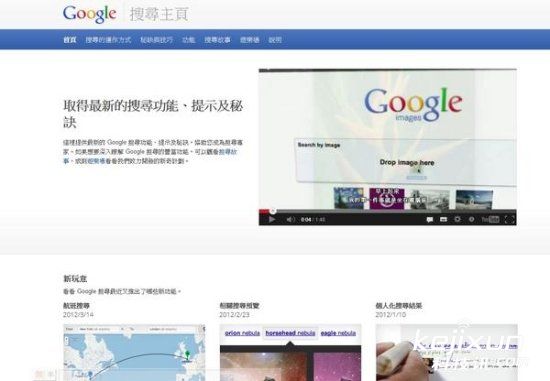Click the 2012/1/10 date text
This screenshot has width=550, height=381.
(x=391, y=315)
